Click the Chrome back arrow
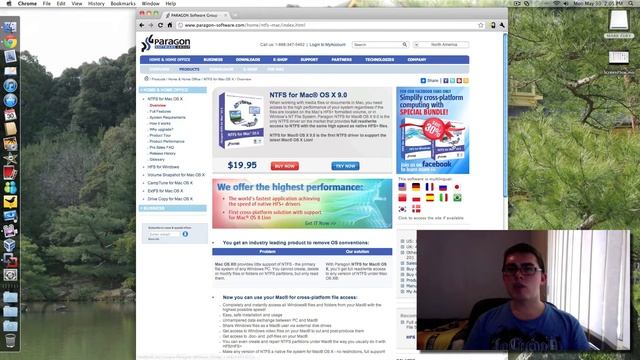Screen dimensions: 640x360 [142, 25]
